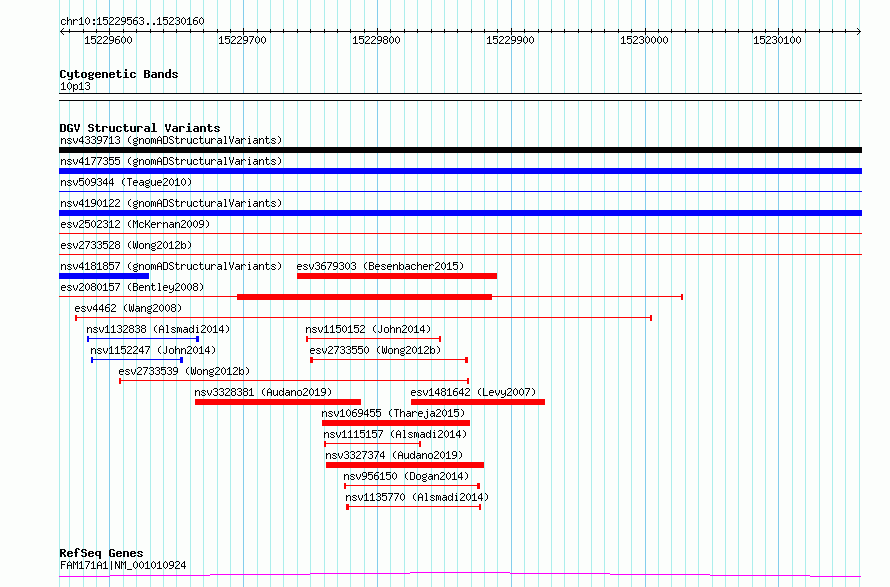Click the red bar below the esv1481642 label
The height and width of the screenshot is (587, 890).
tap(478, 402)
